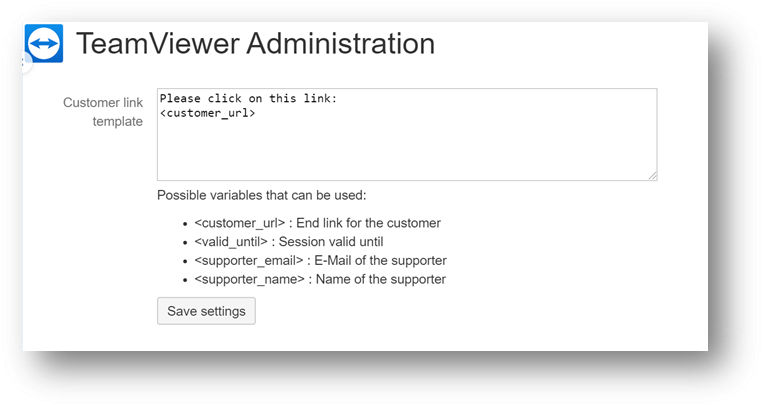The height and width of the screenshot is (406, 762).
Task: Save the settings
Action: click(206, 311)
